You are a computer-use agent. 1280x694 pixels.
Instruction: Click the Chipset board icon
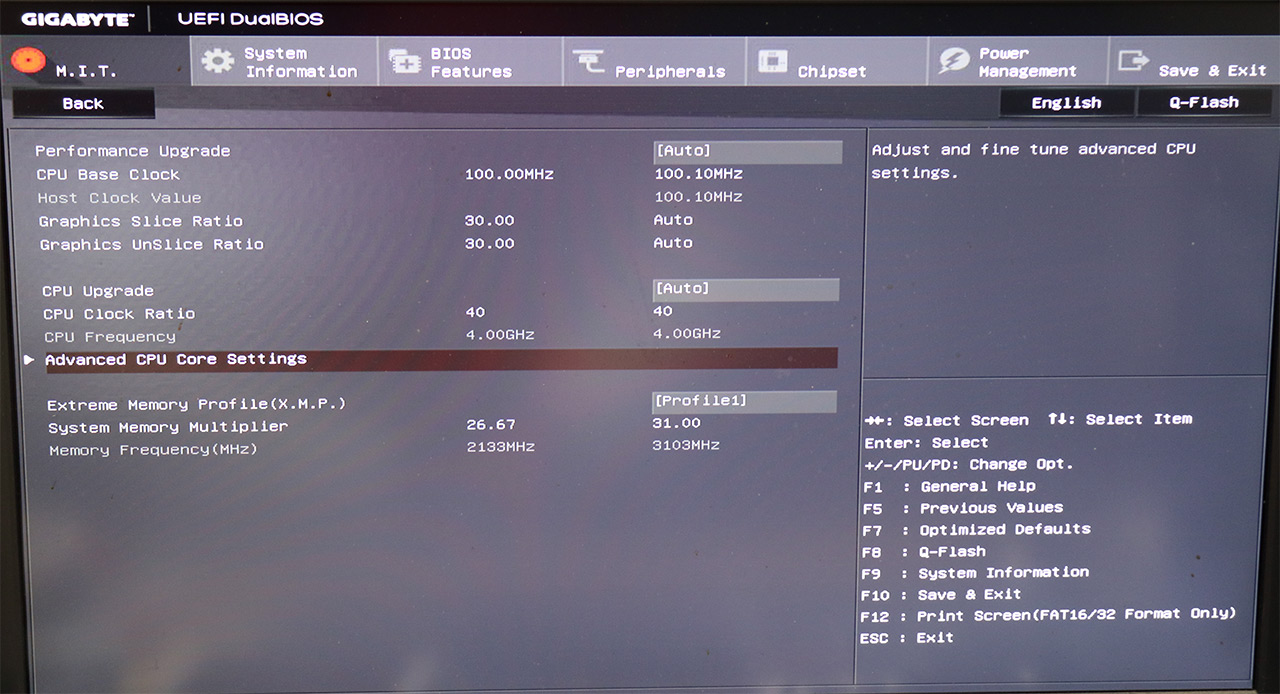(772, 61)
